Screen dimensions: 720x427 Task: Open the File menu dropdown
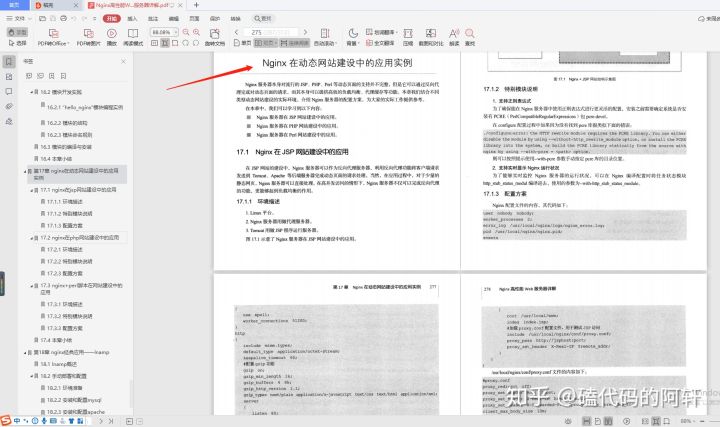tap(18, 18)
